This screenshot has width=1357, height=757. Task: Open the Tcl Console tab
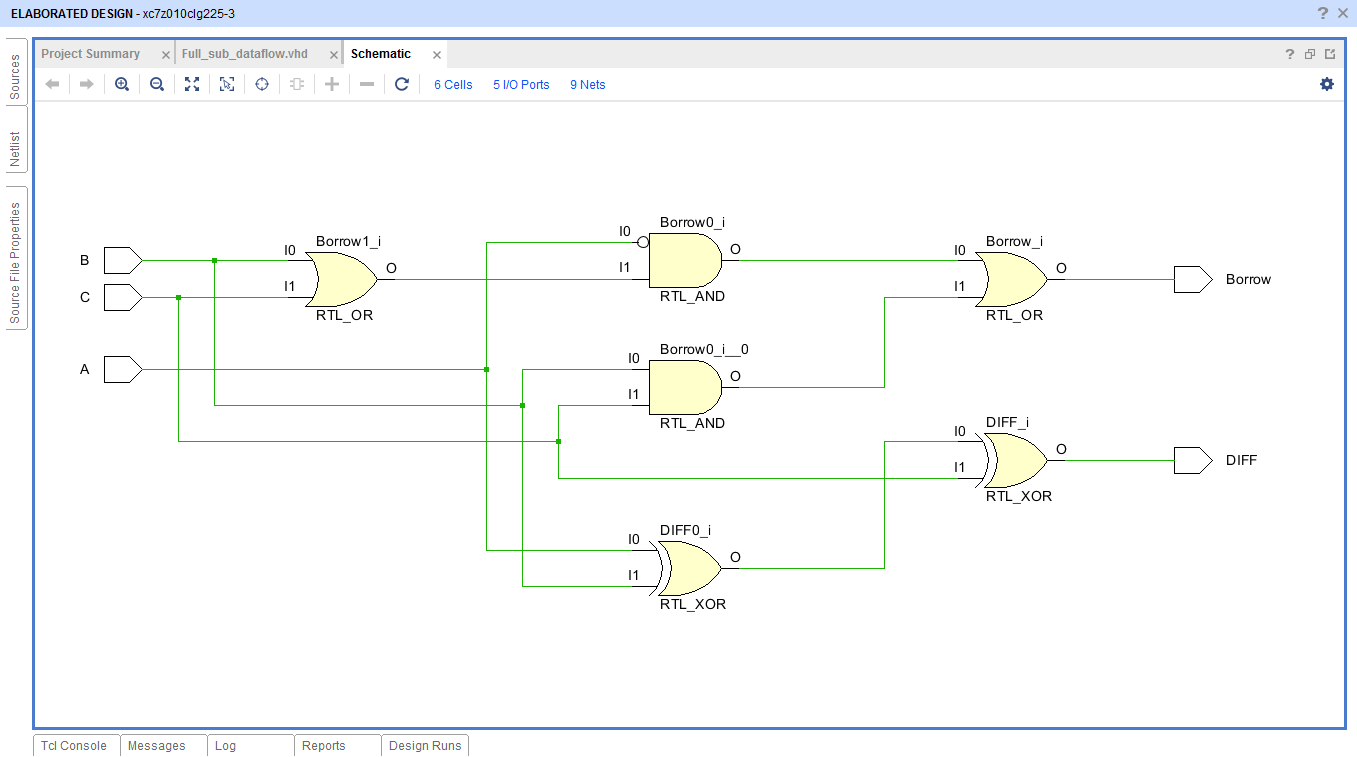tap(76, 746)
